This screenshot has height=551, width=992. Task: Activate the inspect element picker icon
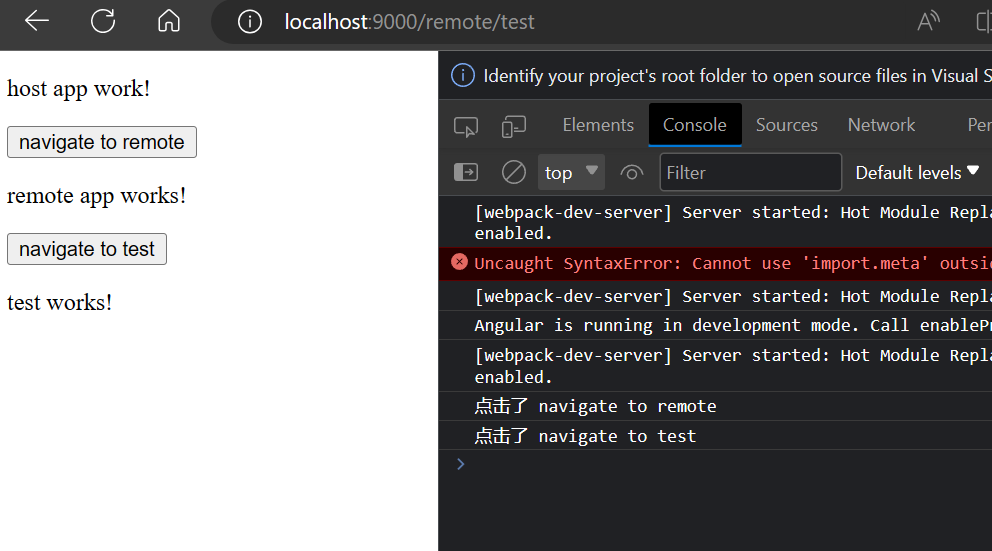tap(466, 126)
